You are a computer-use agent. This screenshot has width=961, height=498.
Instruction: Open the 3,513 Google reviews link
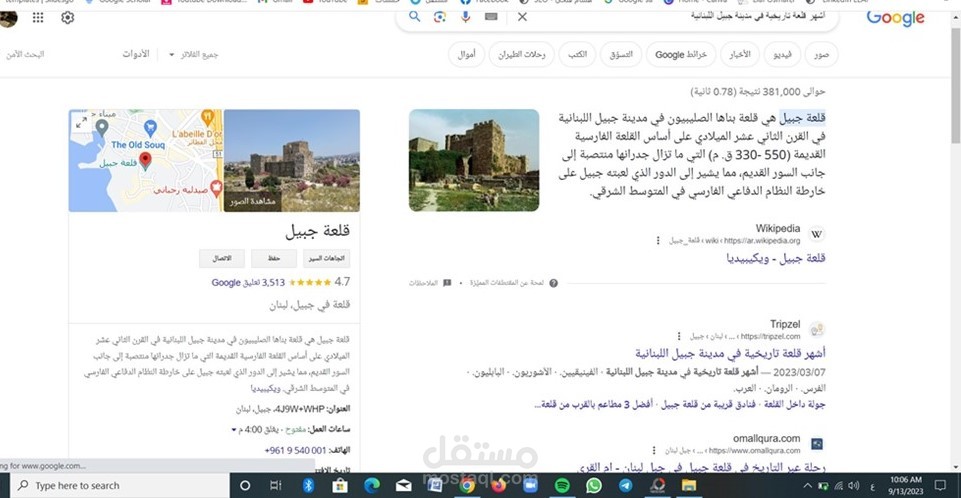click(248, 282)
